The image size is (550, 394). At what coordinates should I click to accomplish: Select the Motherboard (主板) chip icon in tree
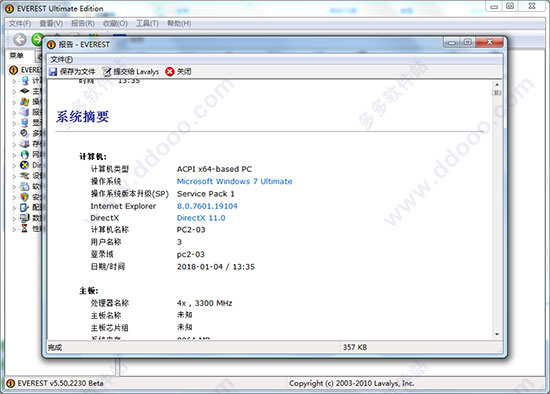point(25,91)
